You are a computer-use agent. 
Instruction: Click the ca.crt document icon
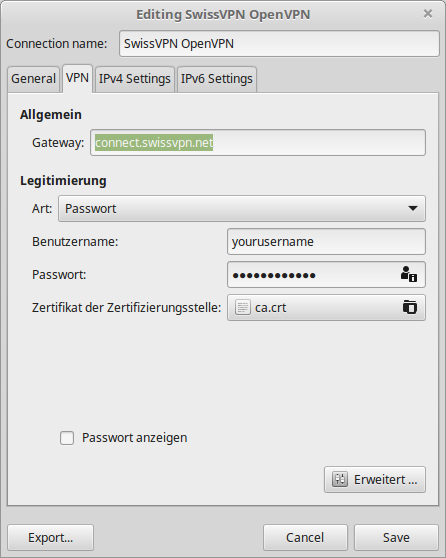pos(242,307)
